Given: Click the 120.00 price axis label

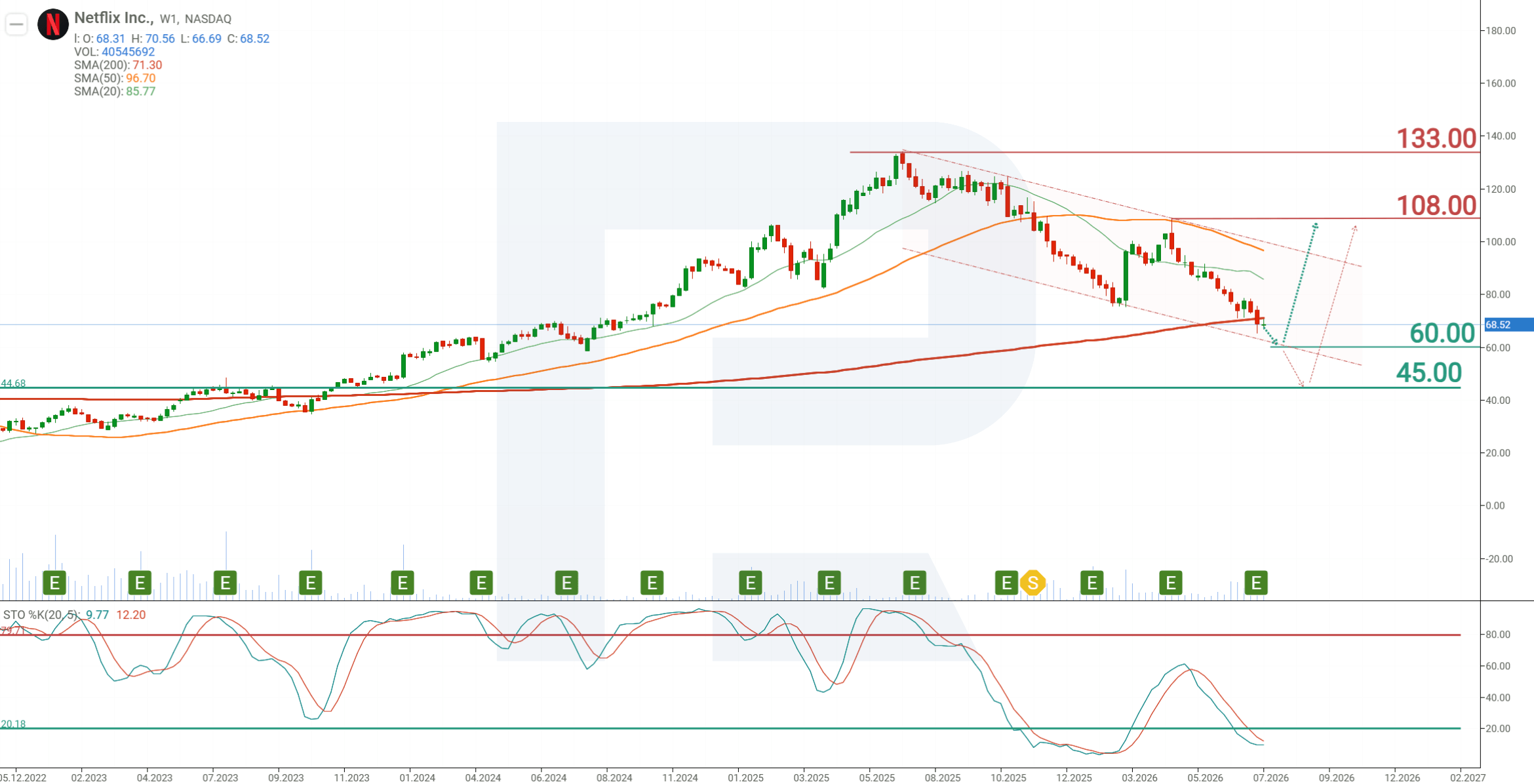Looking at the screenshot, I should tap(1501, 189).
